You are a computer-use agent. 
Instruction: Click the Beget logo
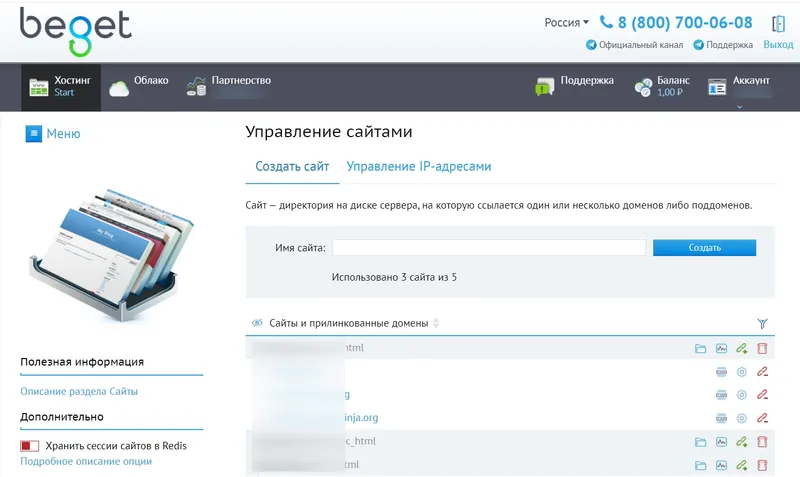click(x=76, y=31)
